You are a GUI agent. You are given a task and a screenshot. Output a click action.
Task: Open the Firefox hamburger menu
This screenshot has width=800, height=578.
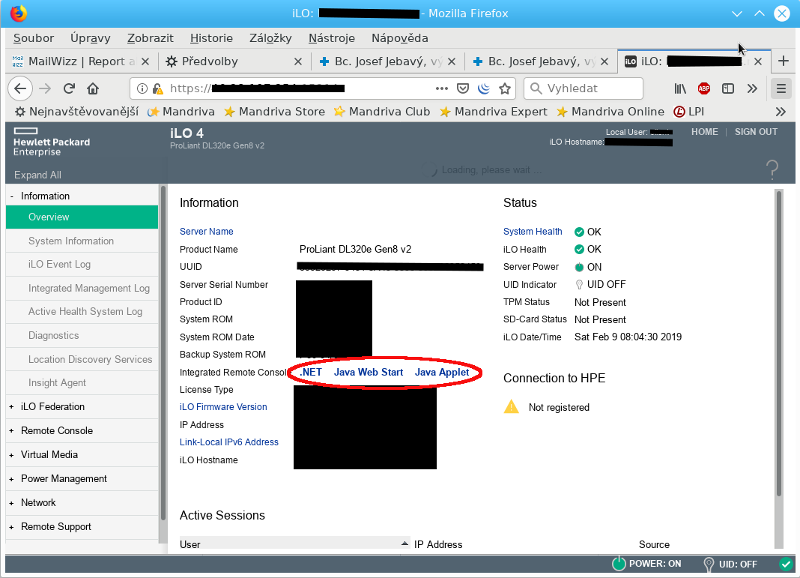point(781,89)
